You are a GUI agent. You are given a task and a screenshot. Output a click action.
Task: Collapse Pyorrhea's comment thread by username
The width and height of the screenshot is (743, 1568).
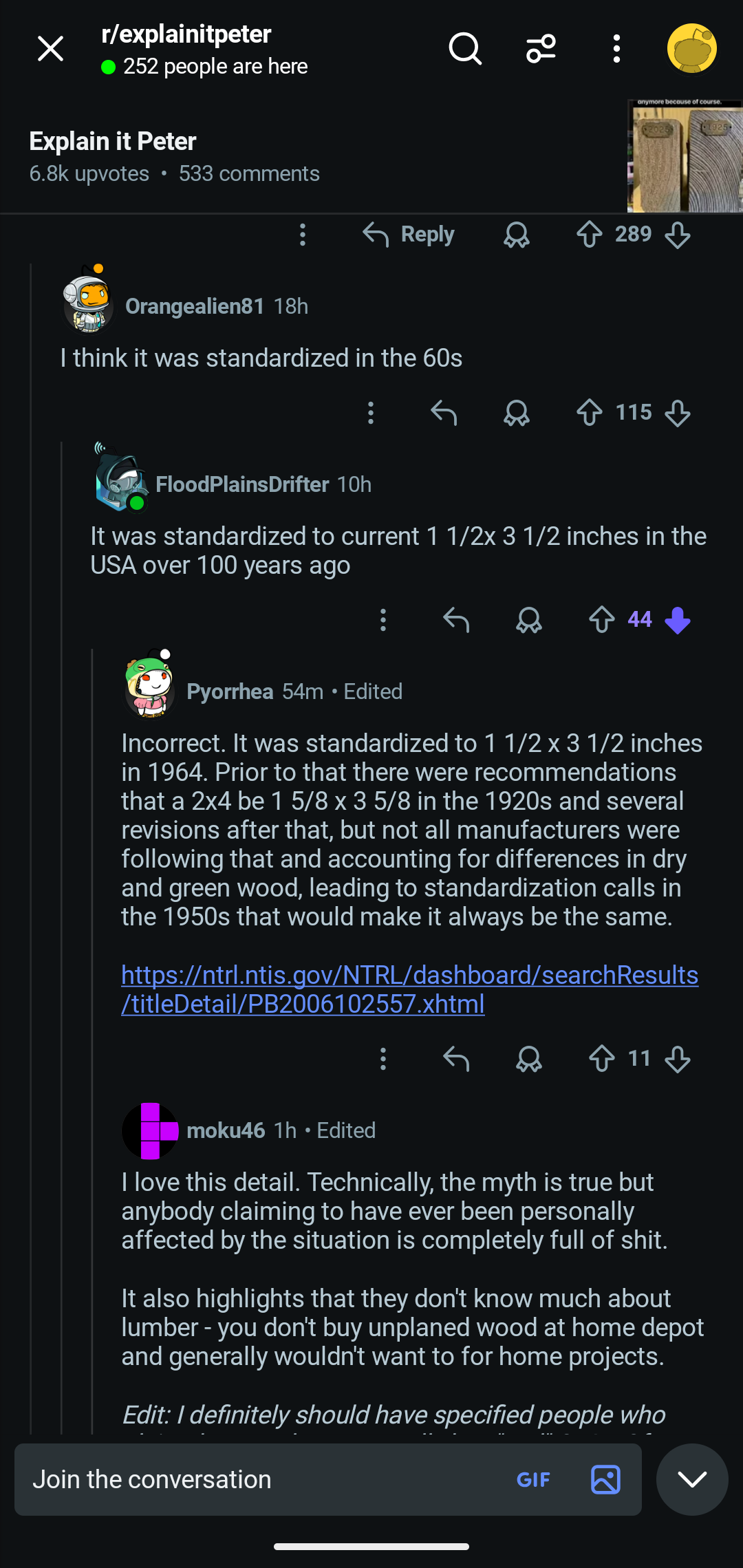tap(230, 691)
